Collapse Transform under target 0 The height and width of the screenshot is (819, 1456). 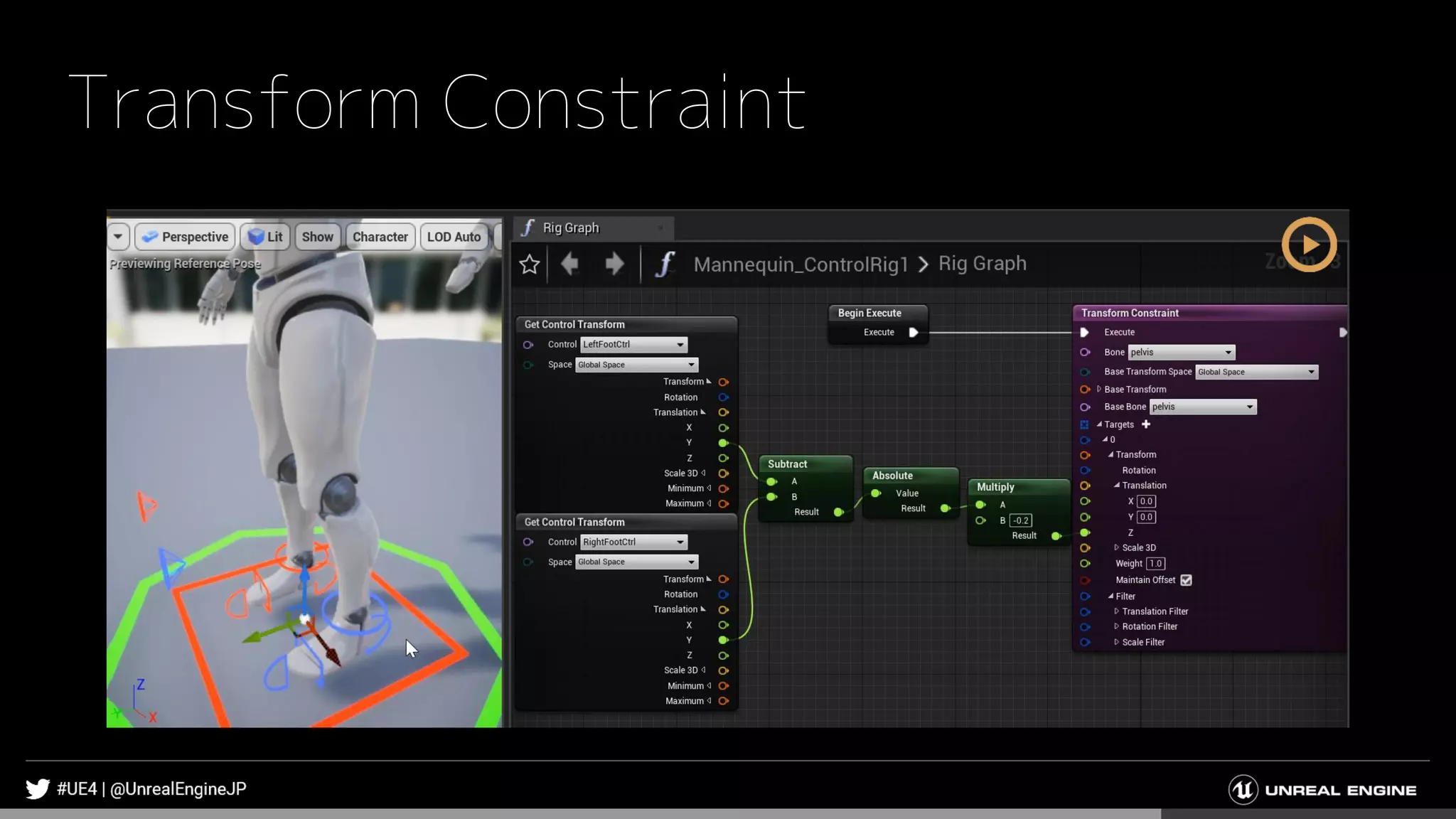point(1110,454)
